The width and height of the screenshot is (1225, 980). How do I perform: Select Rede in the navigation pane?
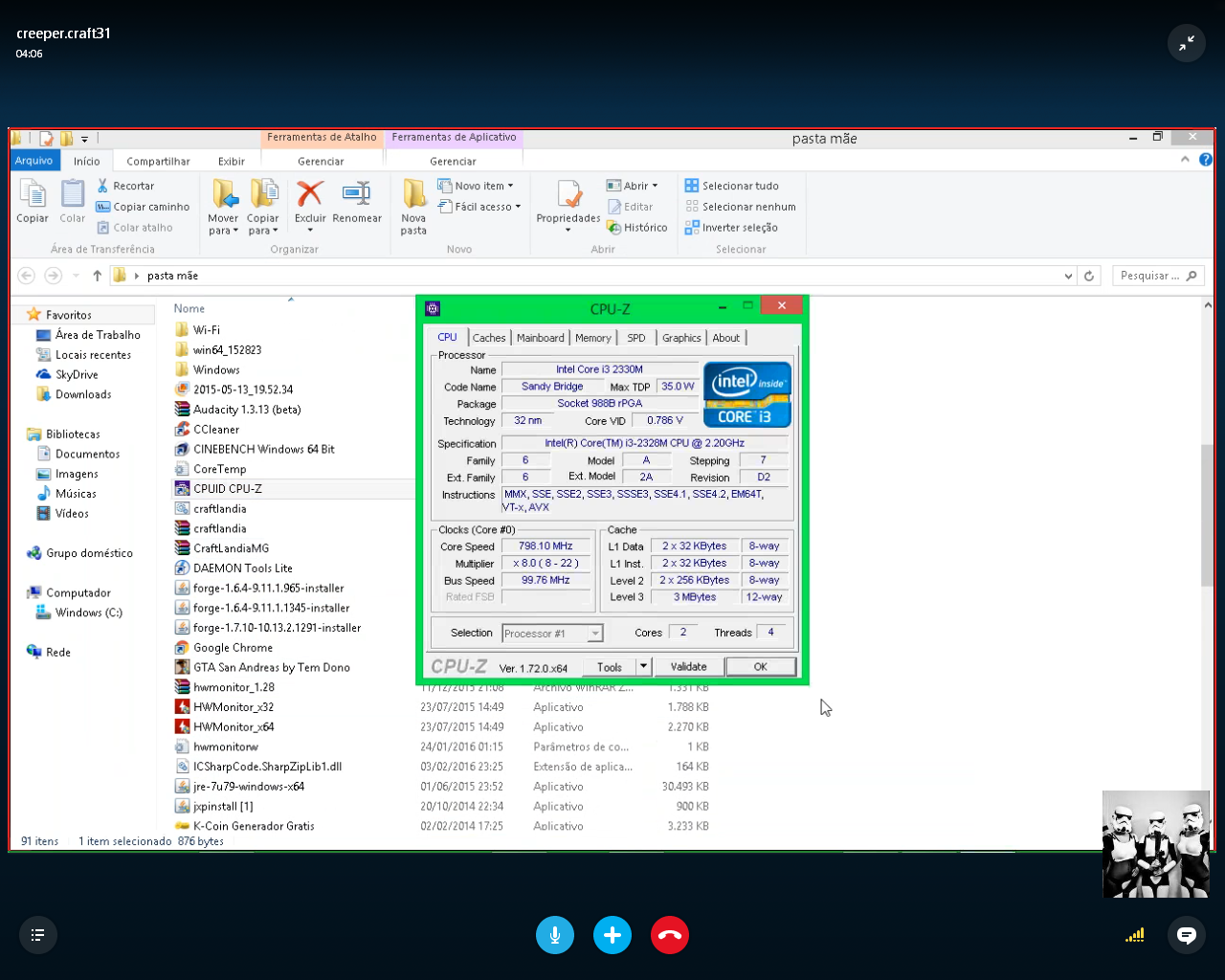(x=49, y=652)
